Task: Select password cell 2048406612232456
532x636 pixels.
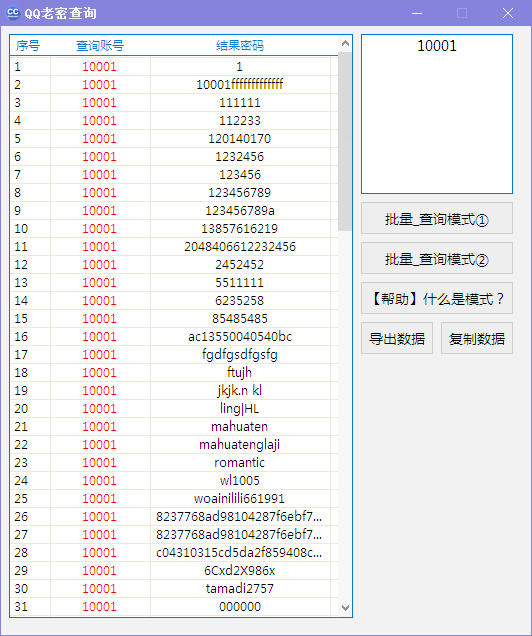Action: click(240, 247)
